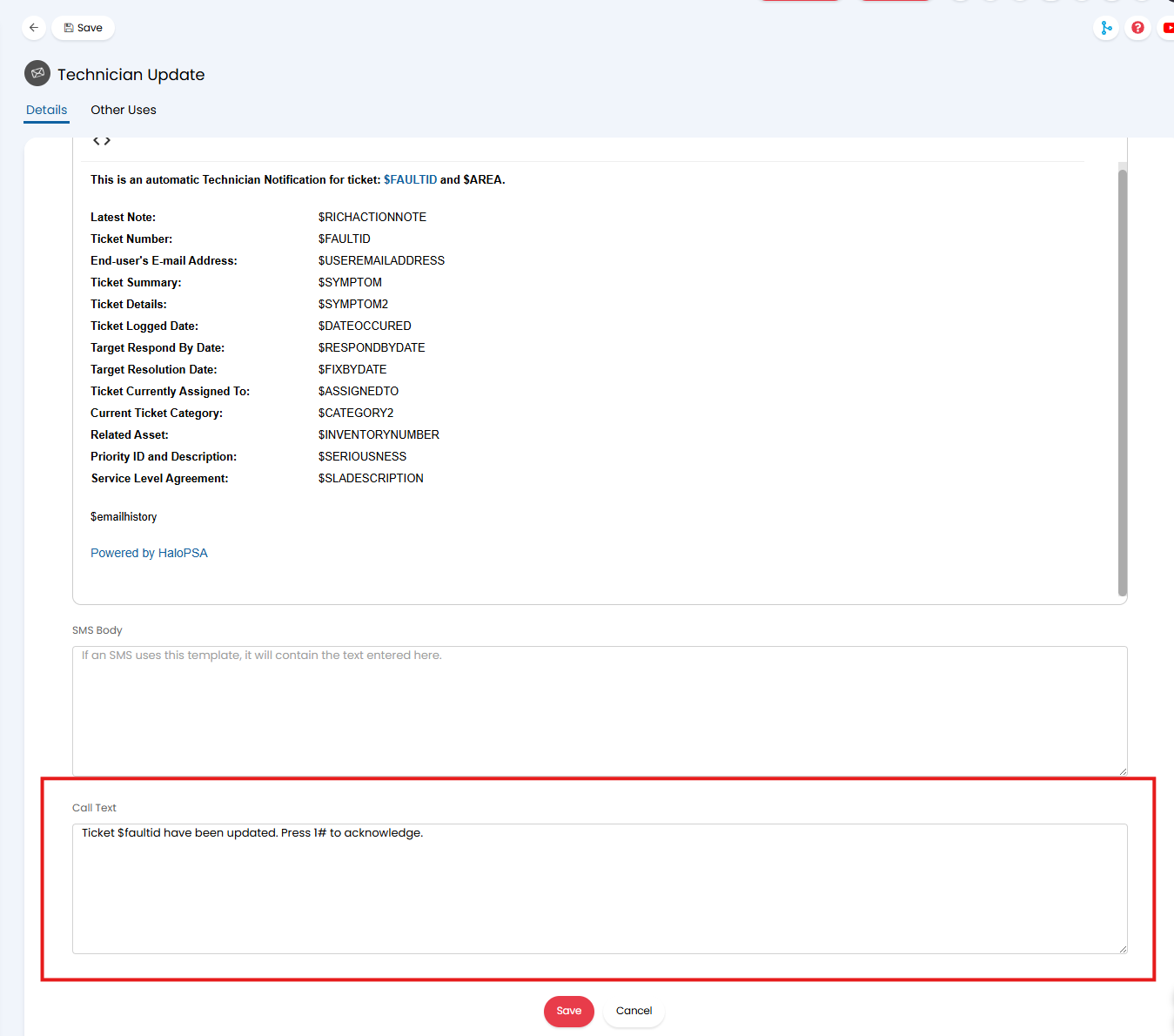Open the blue branch diagram icon
Viewport: 1174px width, 1036px height.
pyautogui.click(x=1106, y=28)
